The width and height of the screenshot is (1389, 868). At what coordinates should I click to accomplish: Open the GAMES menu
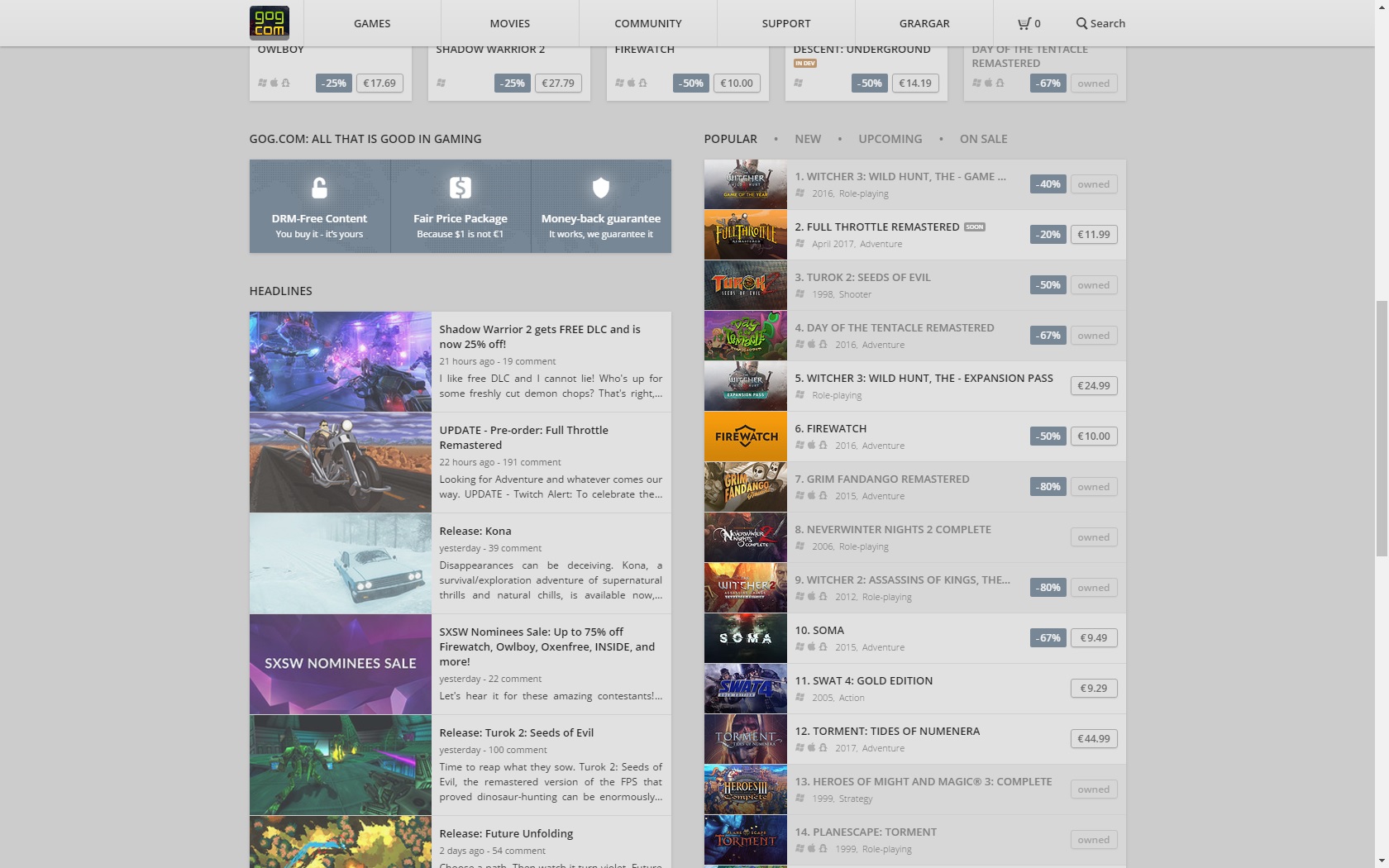372,23
